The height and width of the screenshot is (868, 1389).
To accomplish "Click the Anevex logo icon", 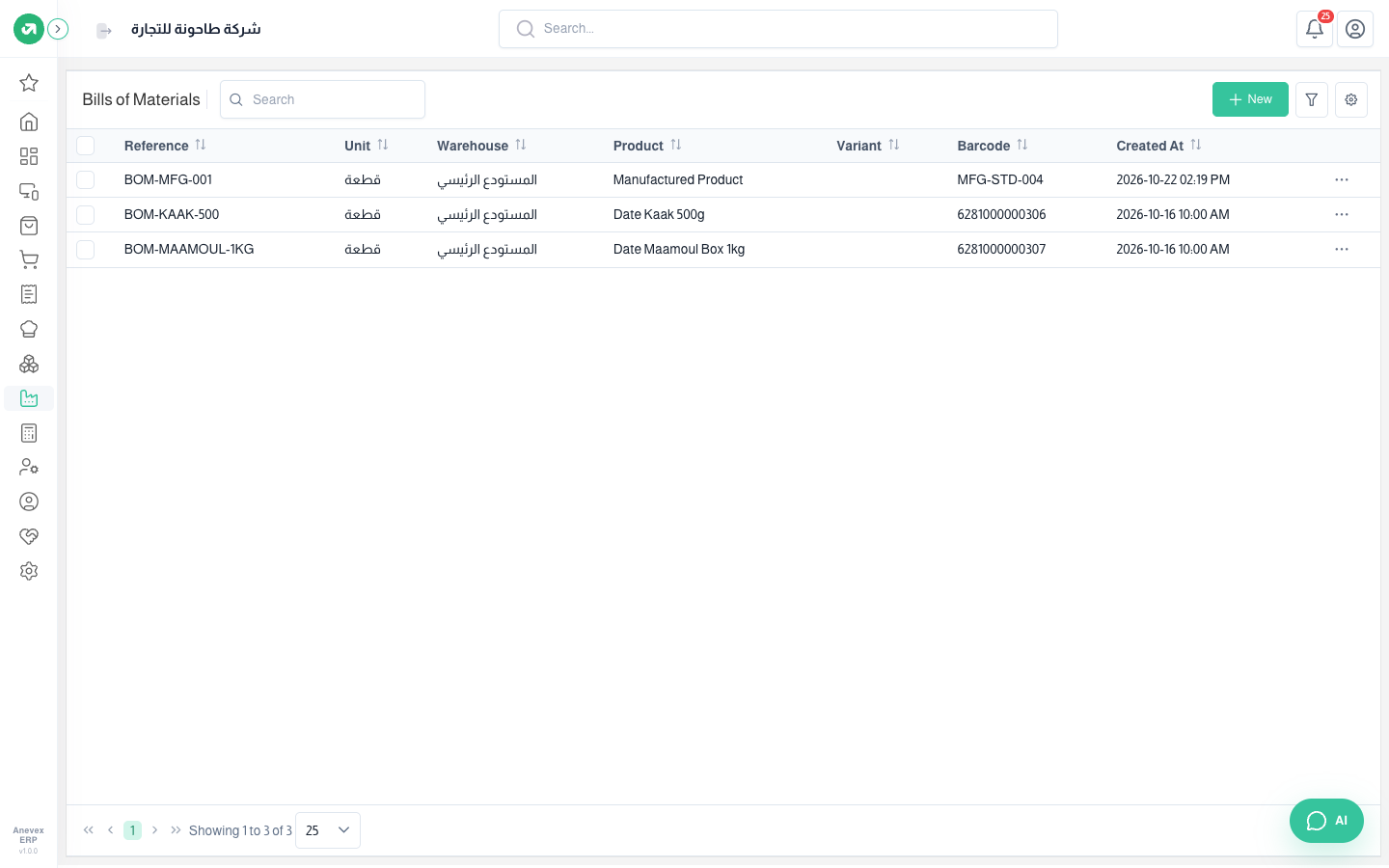I will [29, 29].
